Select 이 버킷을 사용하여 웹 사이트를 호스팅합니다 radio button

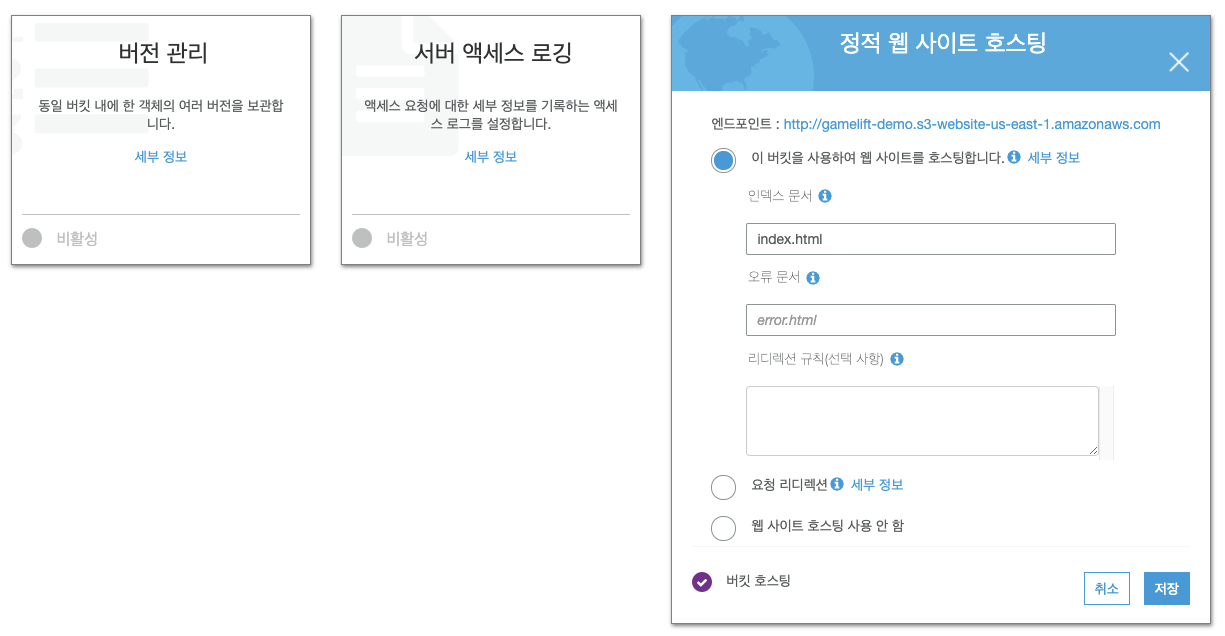(x=723, y=160)
